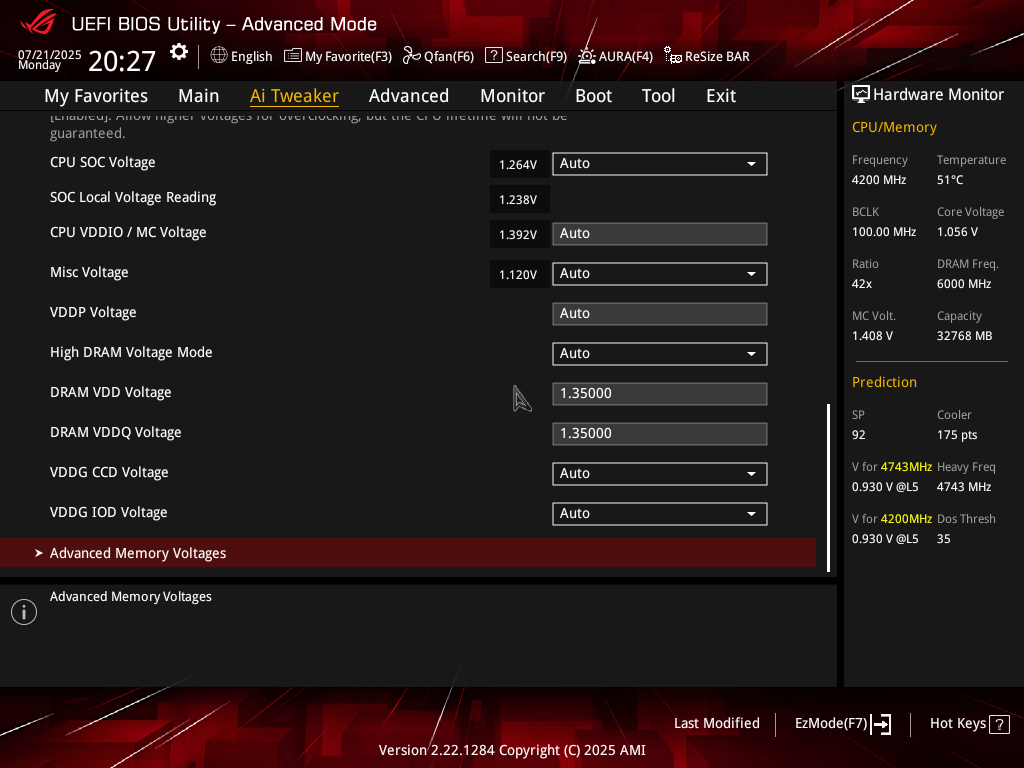This screenshot has width=1024, height=768.
Task: Click the 1.056 V core voltage value
Action: tap(957, 232)
